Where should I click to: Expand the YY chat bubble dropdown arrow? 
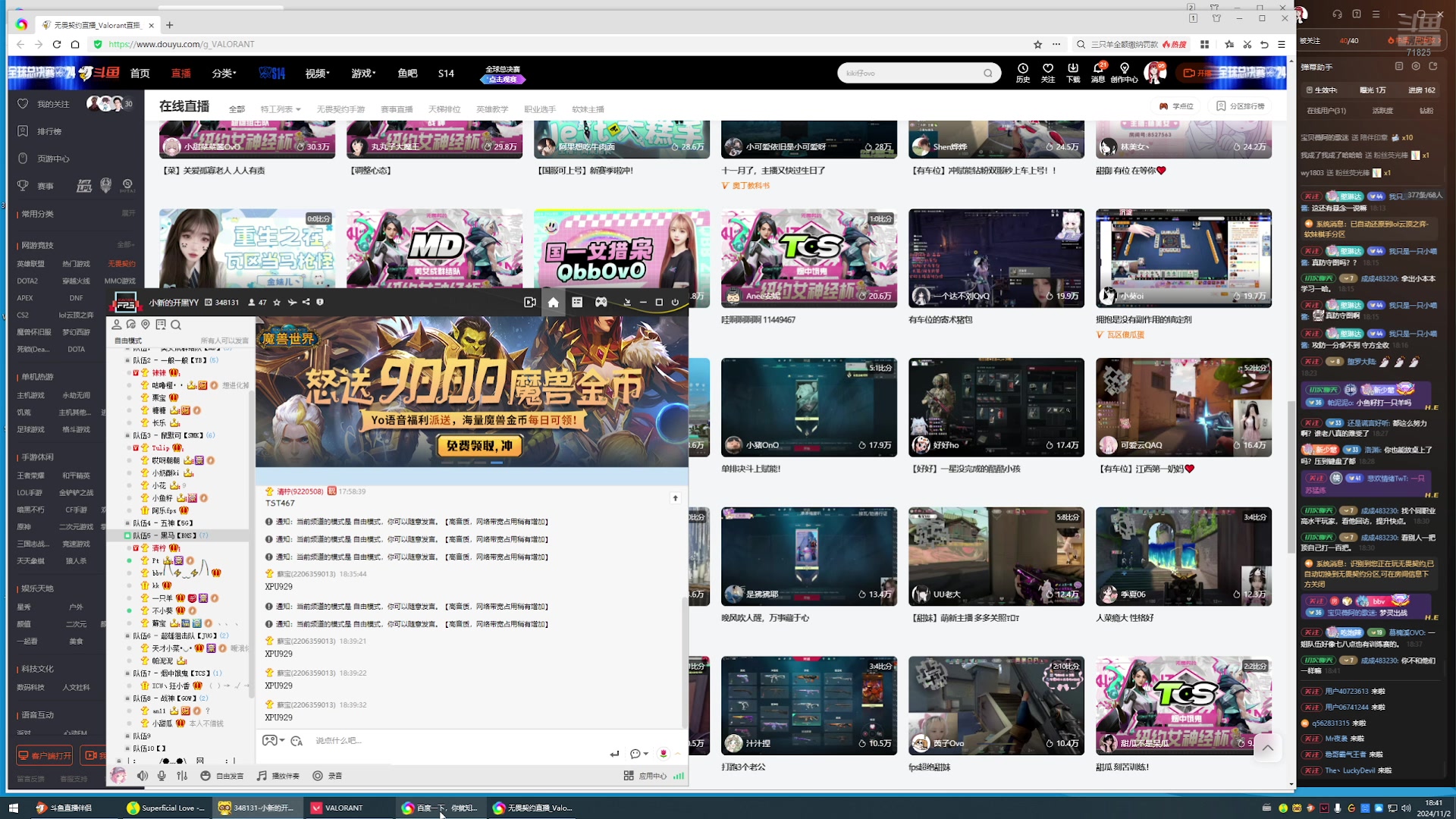646,754
